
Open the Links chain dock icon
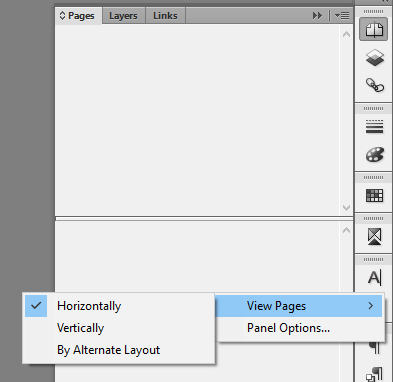pyautogui.click(x=375, y=85)
